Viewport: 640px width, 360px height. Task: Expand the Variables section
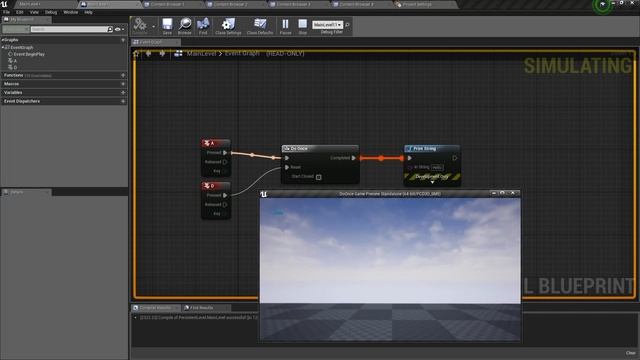[x=13, y=93]
